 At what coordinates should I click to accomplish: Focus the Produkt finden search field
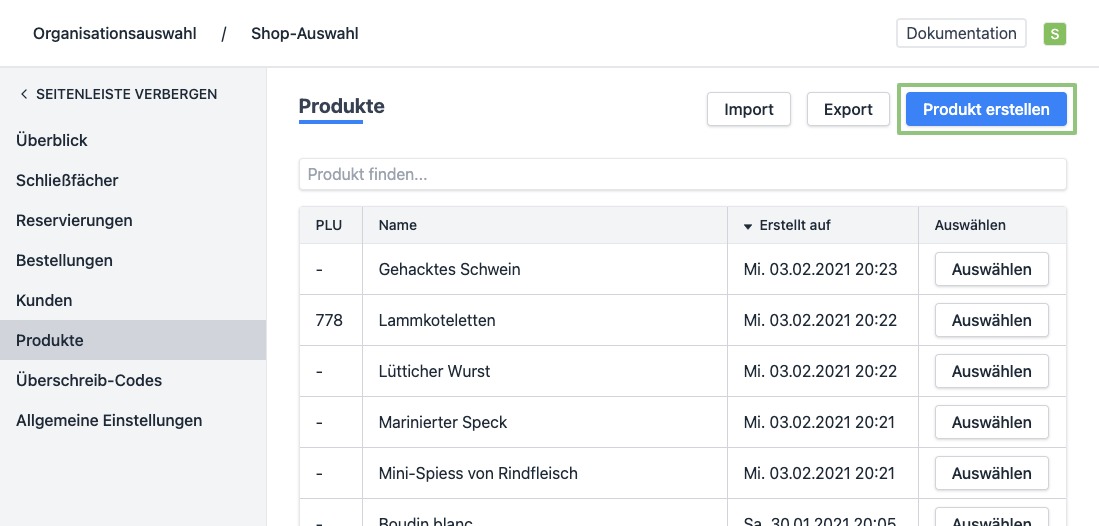[x=682, y=174]
